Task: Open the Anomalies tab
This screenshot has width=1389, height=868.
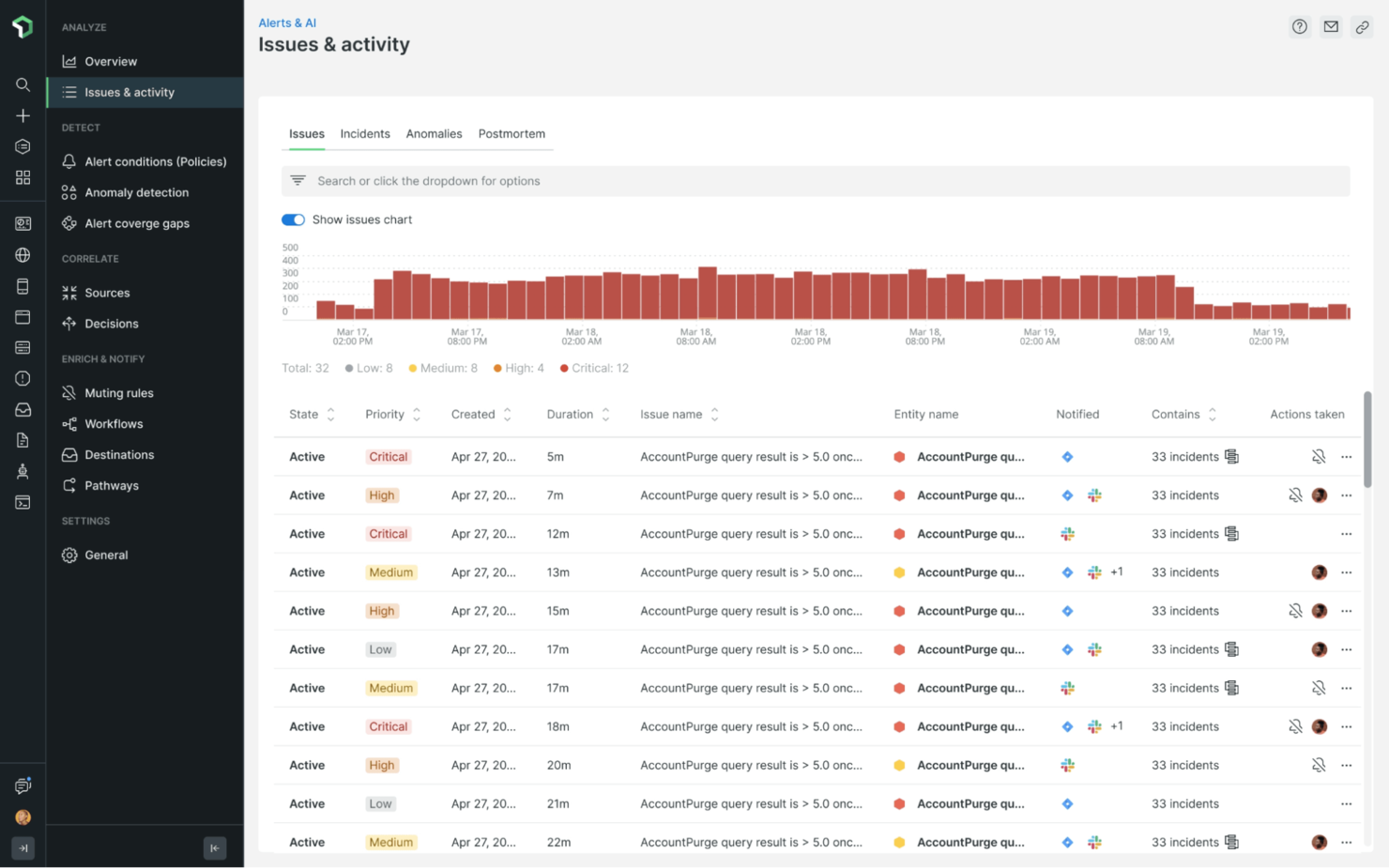Action: [x=434, y=133]
